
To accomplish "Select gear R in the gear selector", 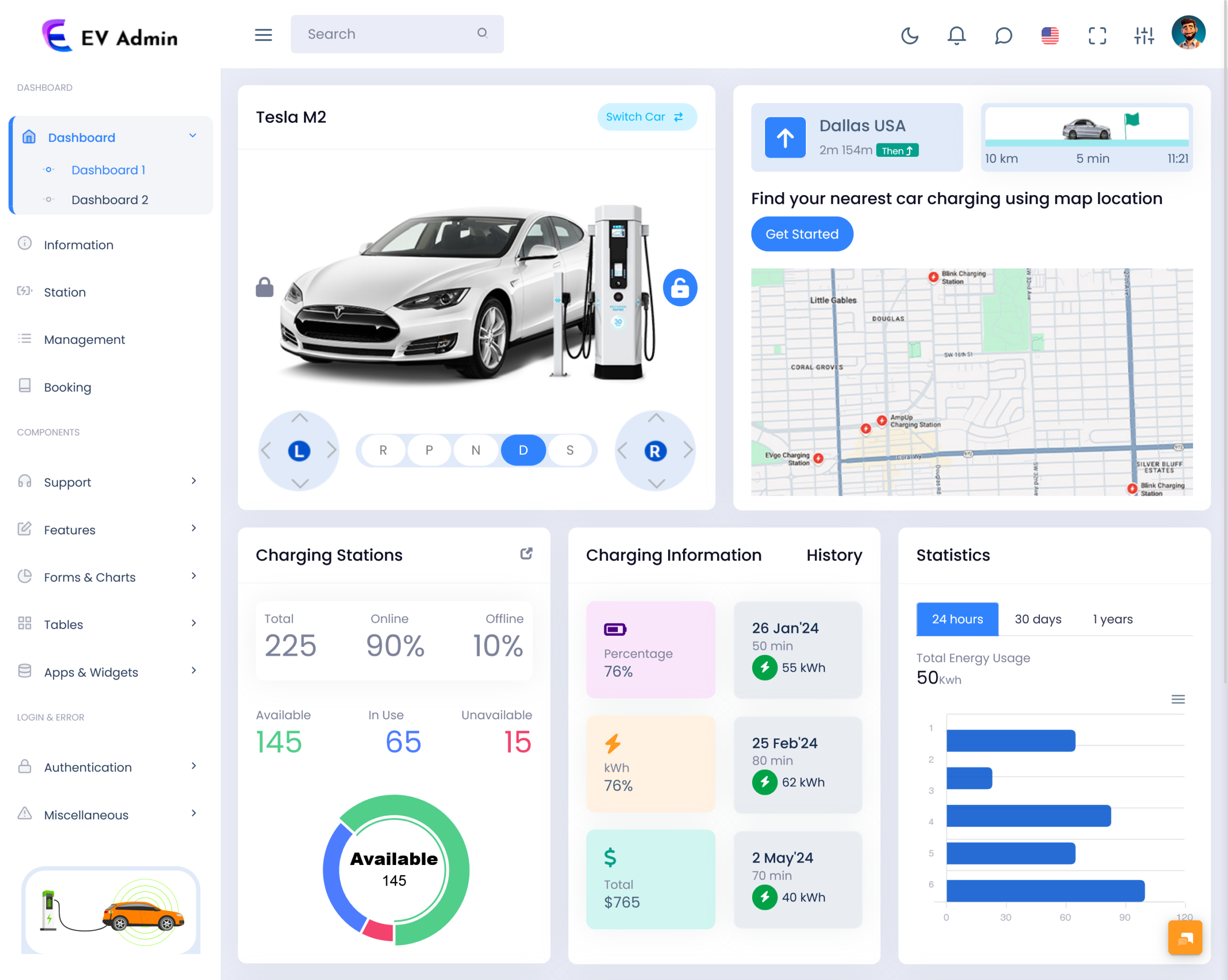I will [x=383, y=450].
